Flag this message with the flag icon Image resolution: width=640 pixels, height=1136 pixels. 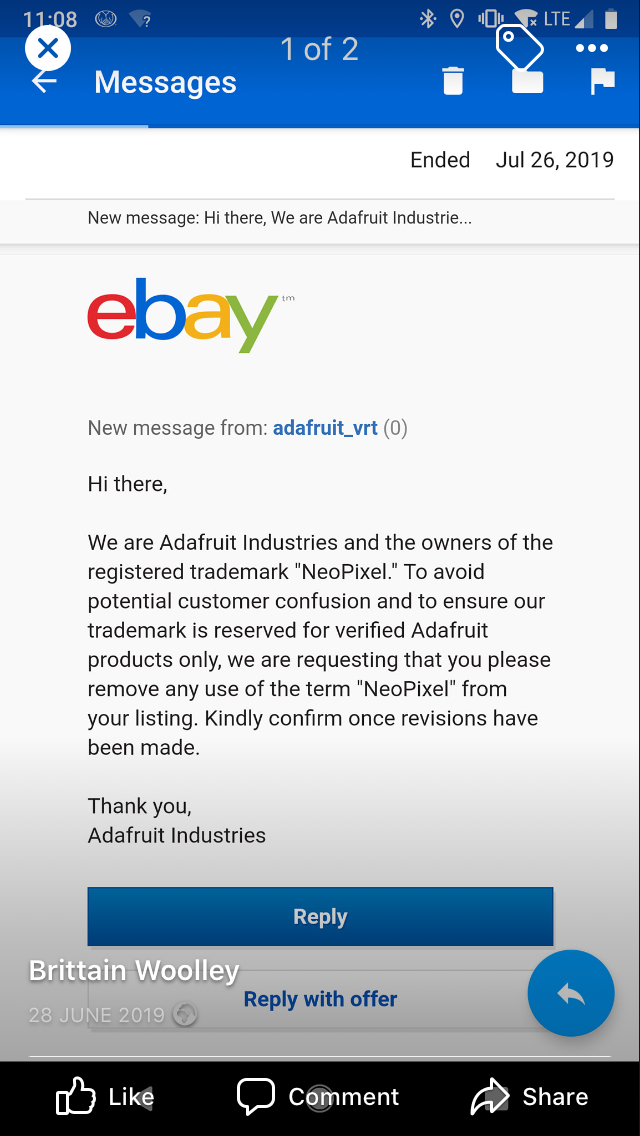(x=602, y=81)
